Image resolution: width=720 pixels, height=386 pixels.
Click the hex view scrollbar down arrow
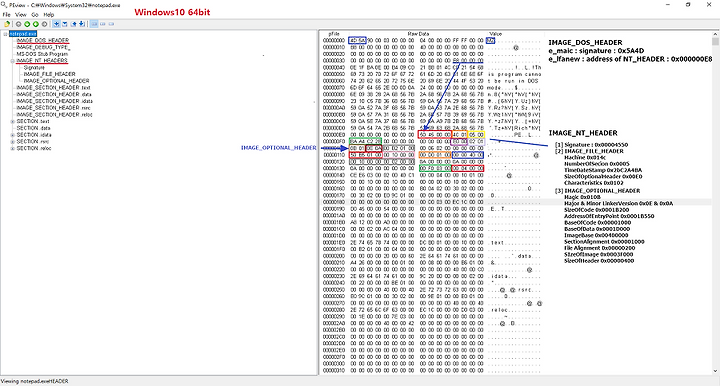point(716,371)
